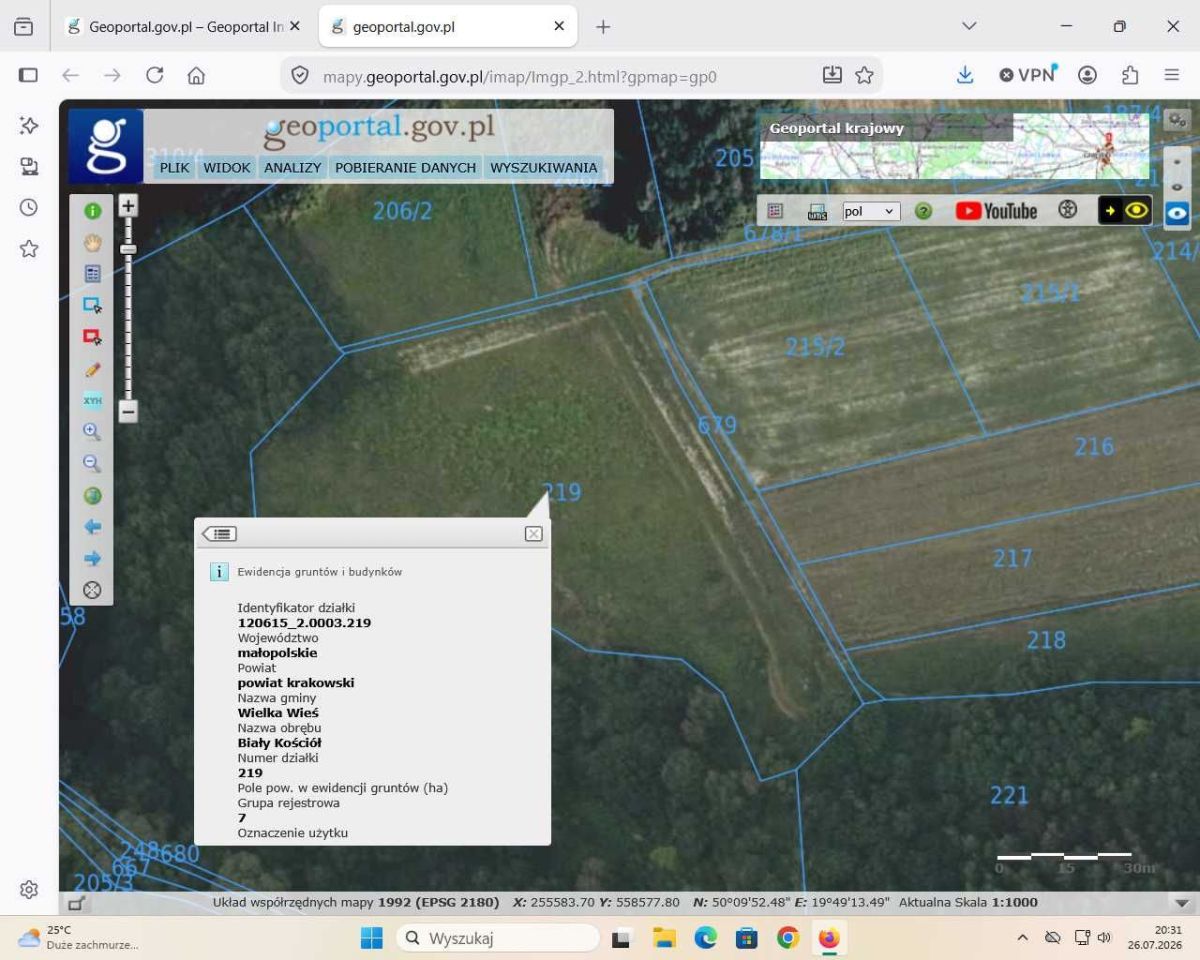Open help with green question mark
Viewport: 1200px width, 960px height.
923,211
